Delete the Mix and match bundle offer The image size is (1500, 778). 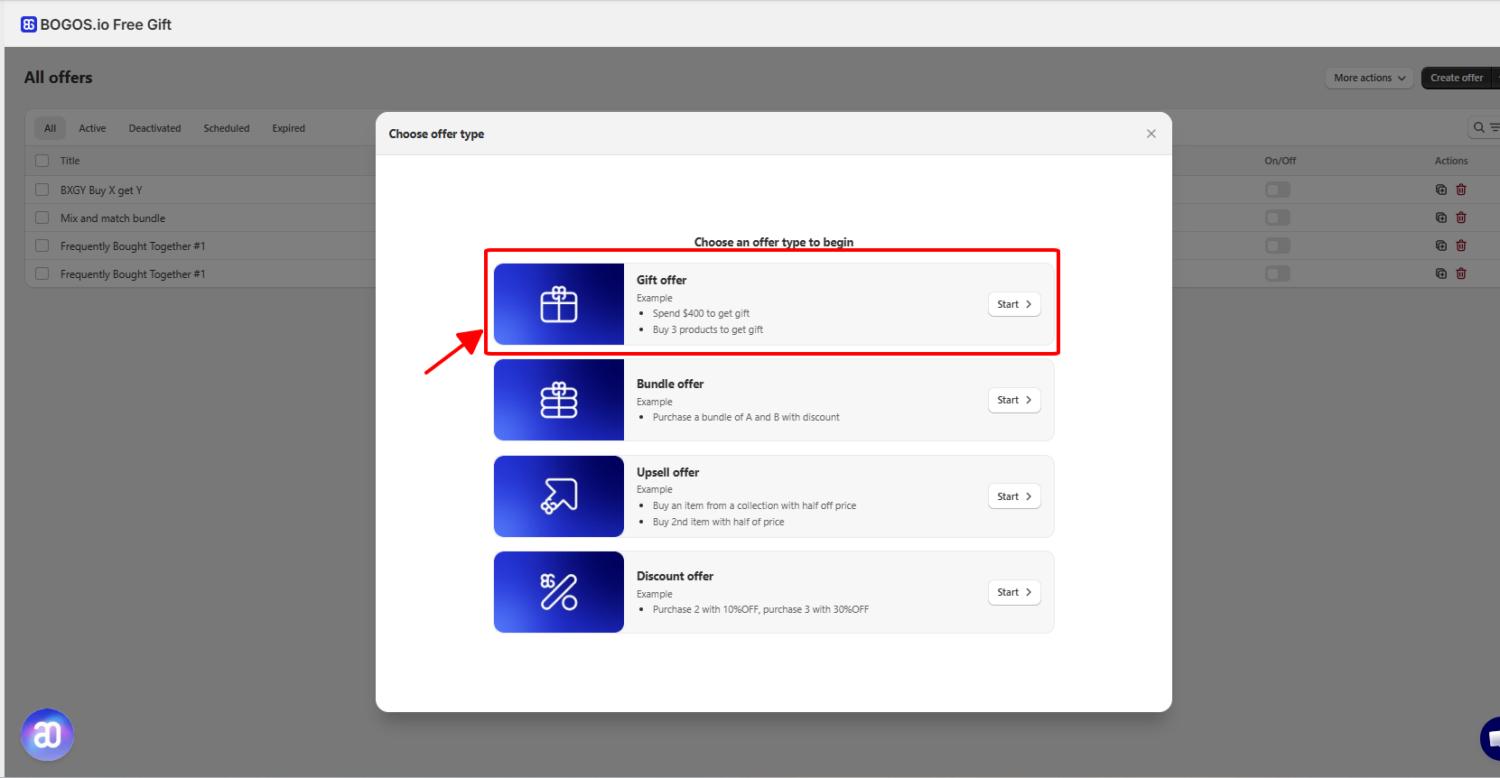1461,217
